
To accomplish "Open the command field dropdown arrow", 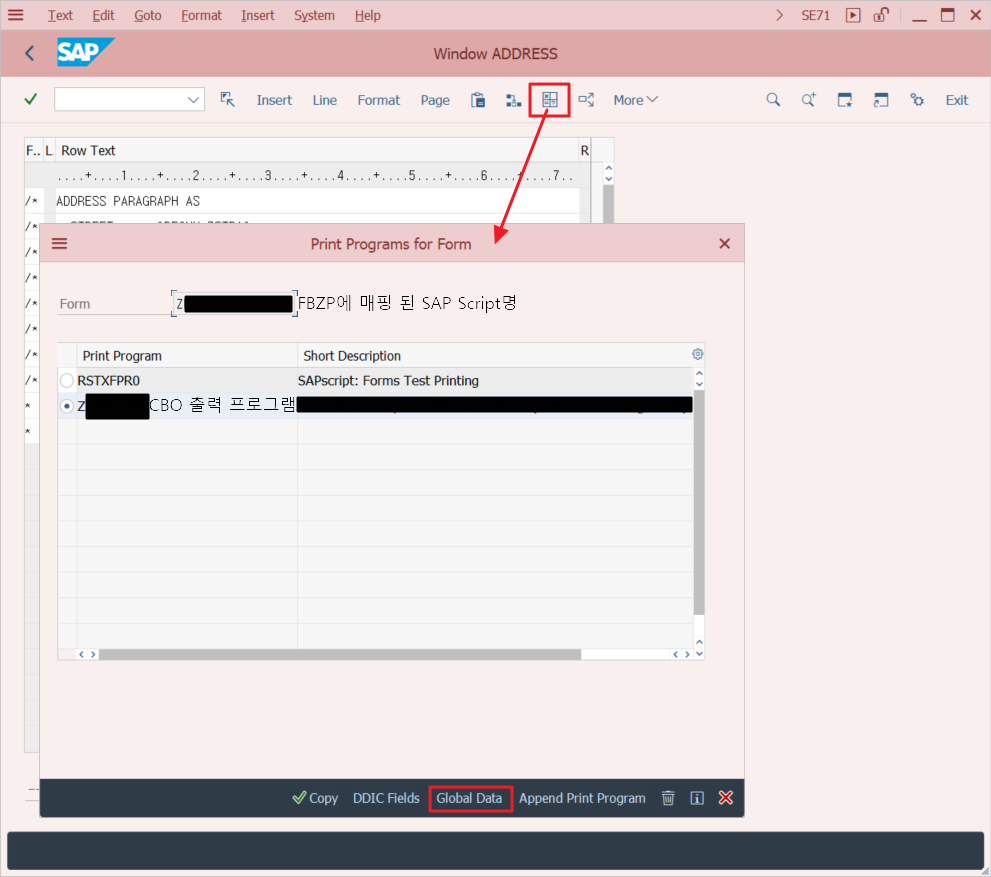I will click(193, 100).
